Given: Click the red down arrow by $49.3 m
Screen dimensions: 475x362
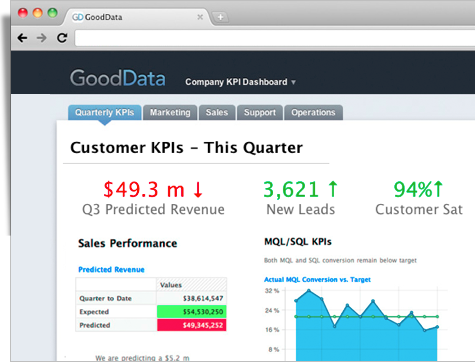Looking at the screenshot, I should pos(198,190).
